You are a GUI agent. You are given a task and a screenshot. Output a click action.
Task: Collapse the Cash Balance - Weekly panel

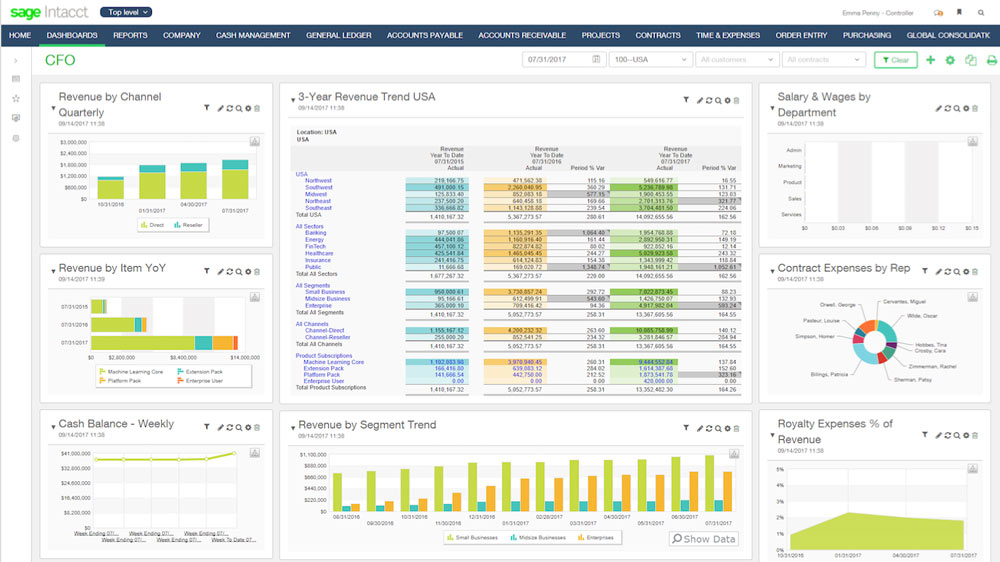click(53, 427)
